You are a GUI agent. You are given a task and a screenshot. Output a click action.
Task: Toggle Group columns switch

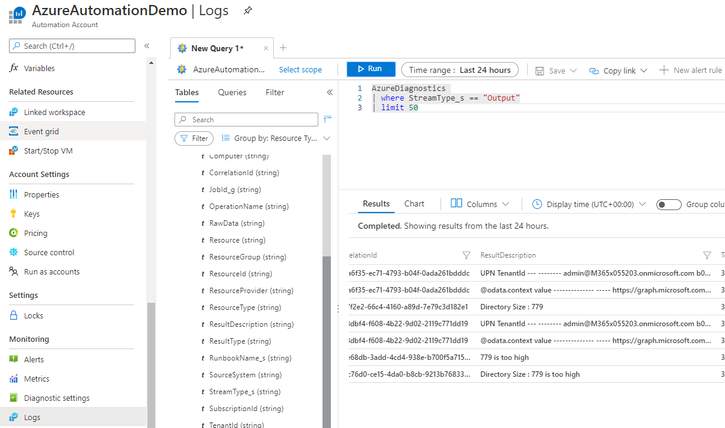pos(669,204)
